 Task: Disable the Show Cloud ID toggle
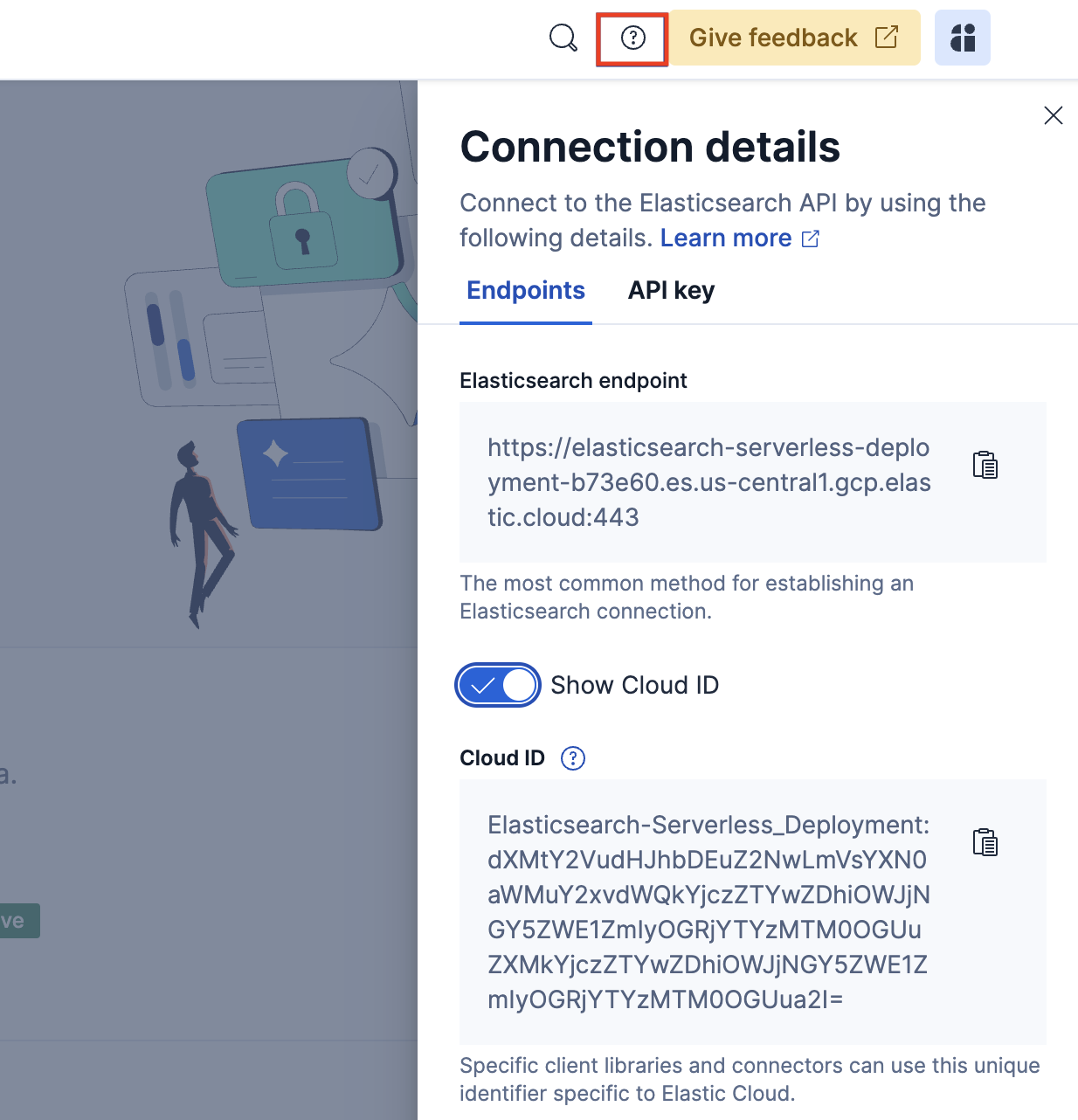click(498, 685)
